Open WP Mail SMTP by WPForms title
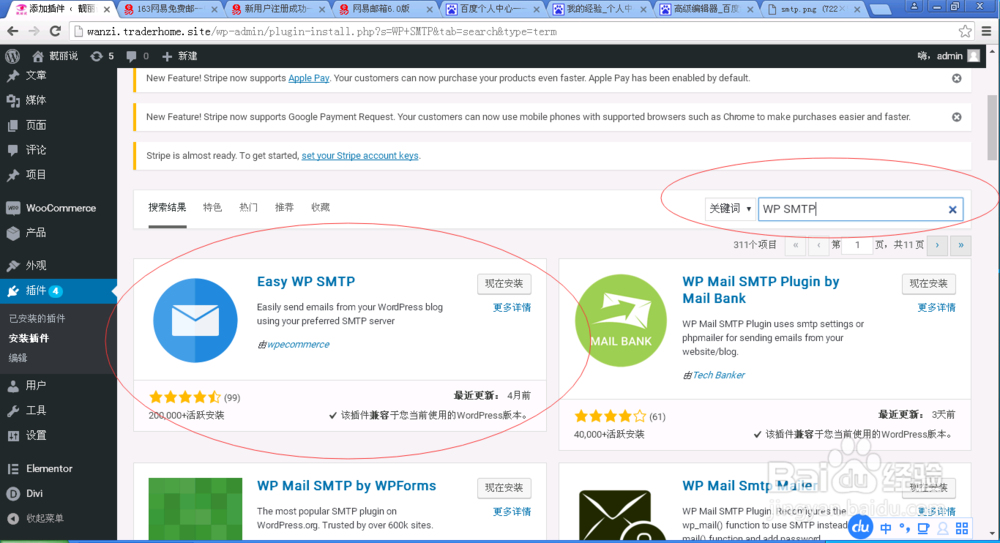Screen dimensions: 1000x543 [x=346, y=486]
